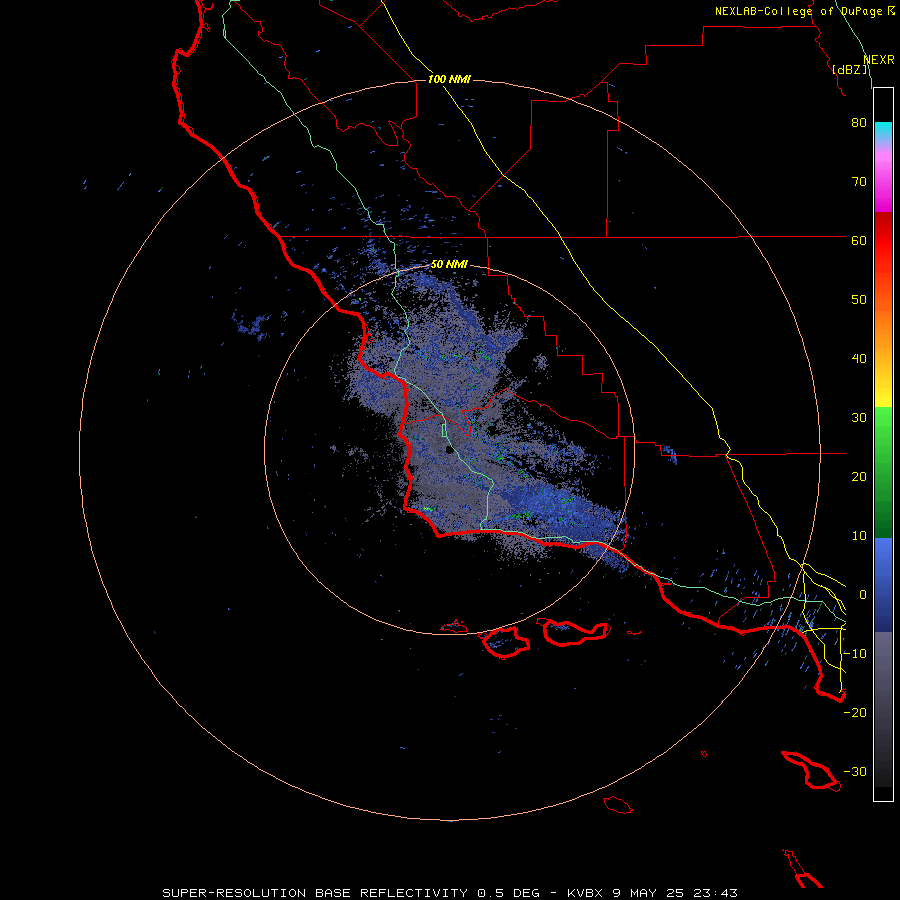The height and width of the screenshot is (900, 900).
Task: Click the green segment of reflectivity color bar
Action: click(883, 472)
